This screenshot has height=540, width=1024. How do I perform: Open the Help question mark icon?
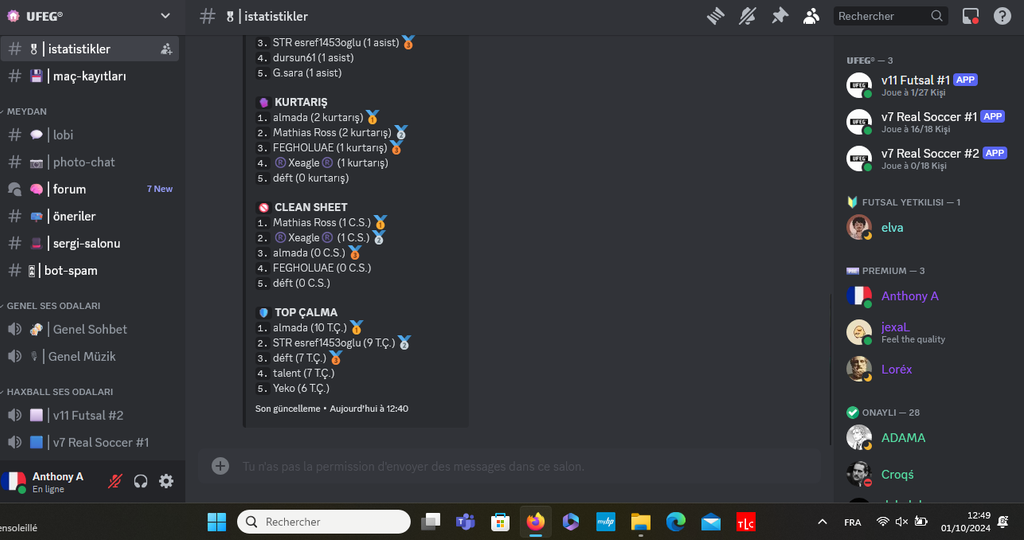1002,16
